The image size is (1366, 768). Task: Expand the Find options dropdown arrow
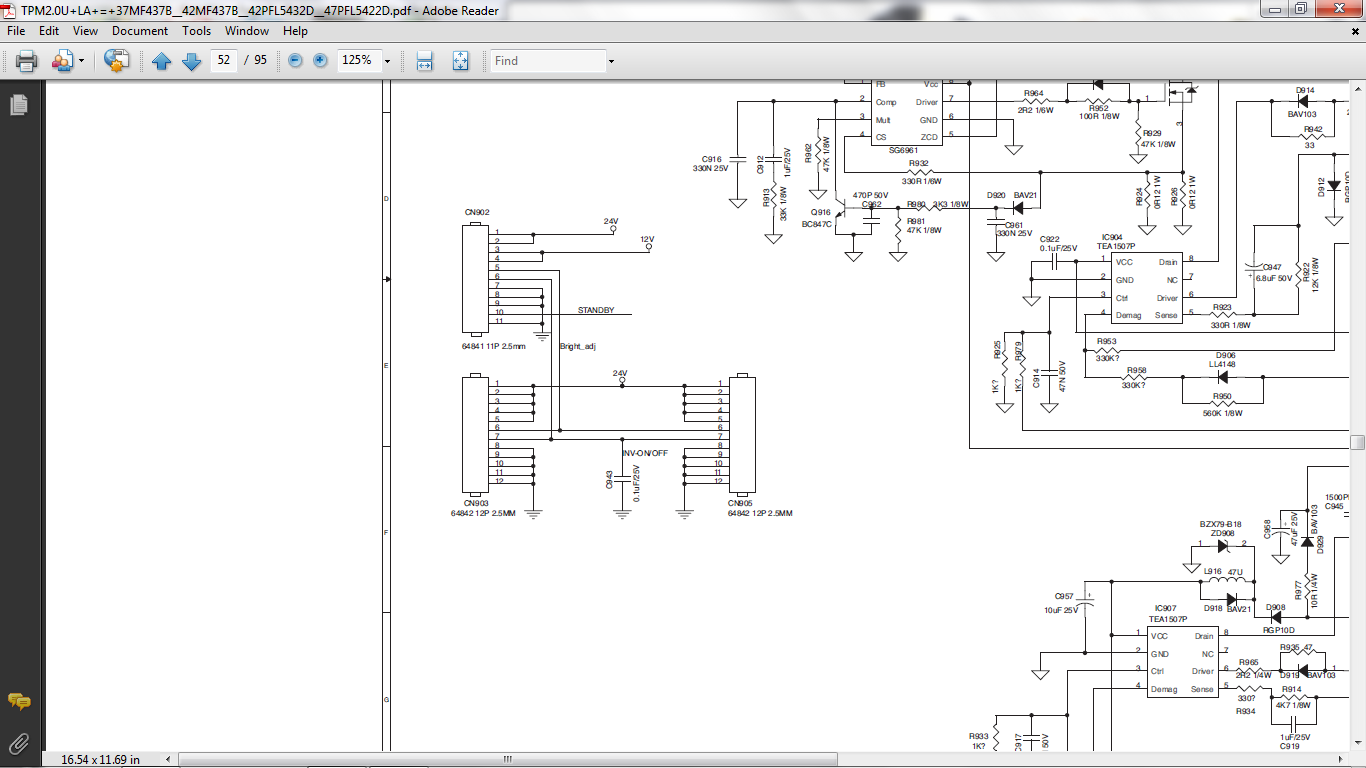(611, 61)
